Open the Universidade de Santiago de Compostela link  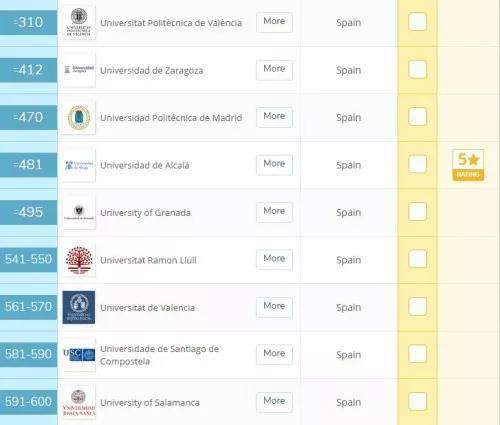(159, 355)
